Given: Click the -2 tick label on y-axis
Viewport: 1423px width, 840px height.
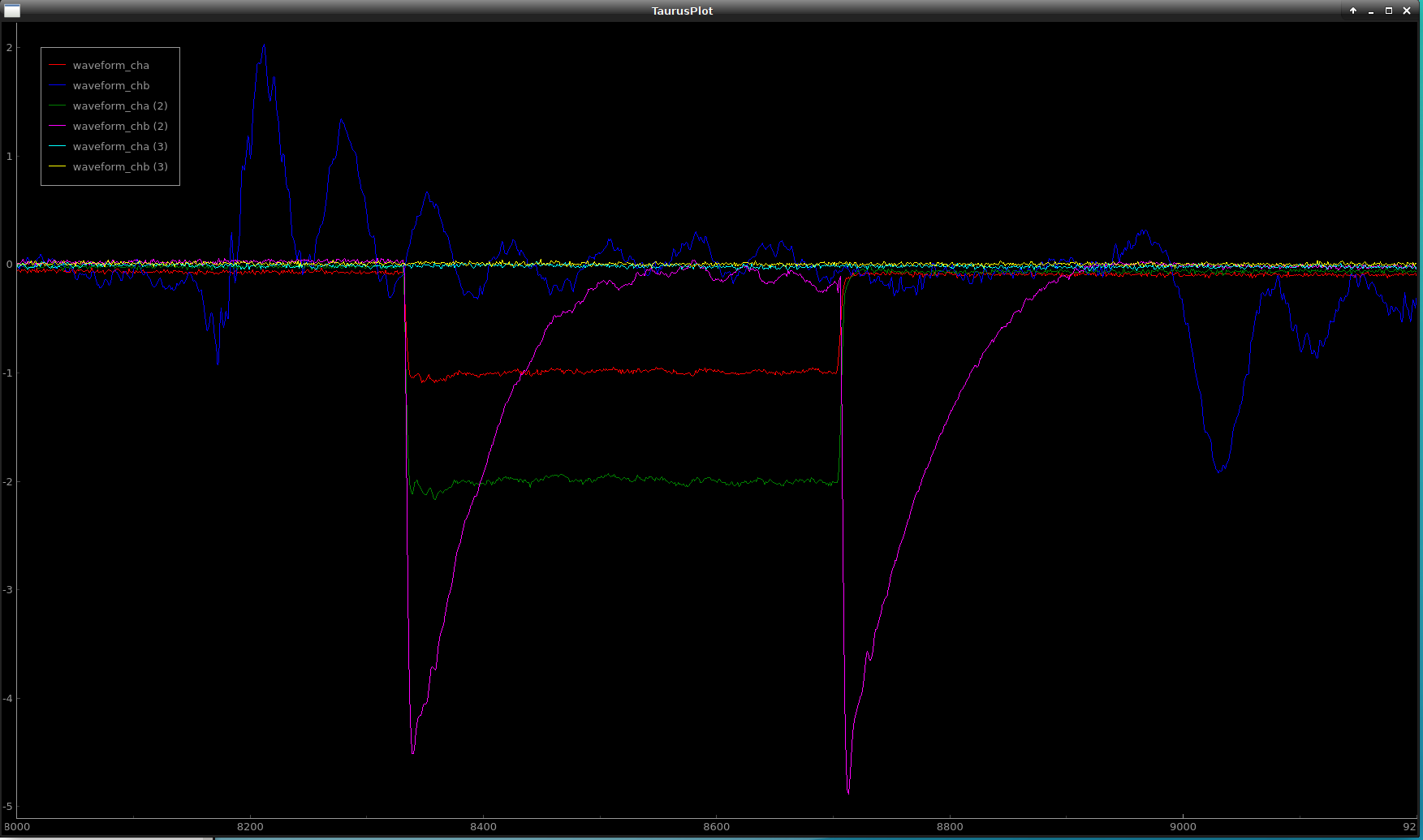Looking at the screenshot, I should [8, 482].
